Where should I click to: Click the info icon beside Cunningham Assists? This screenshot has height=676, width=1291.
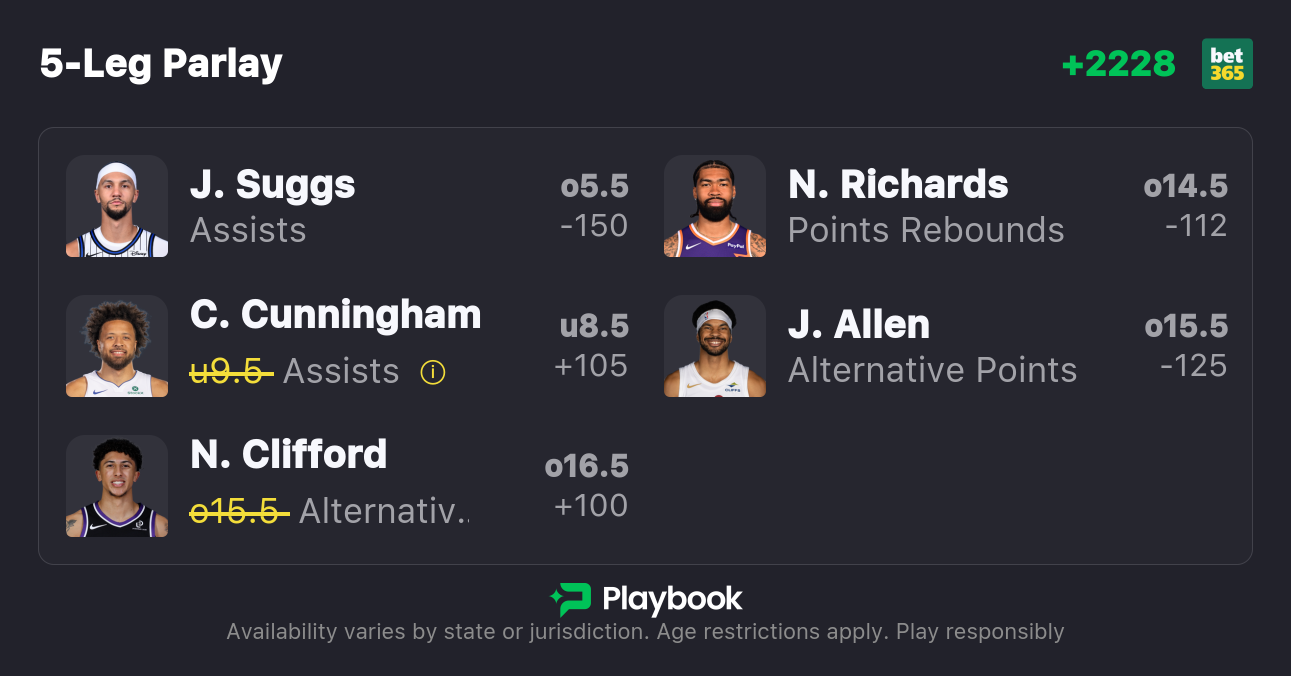[x=432, y=372]
